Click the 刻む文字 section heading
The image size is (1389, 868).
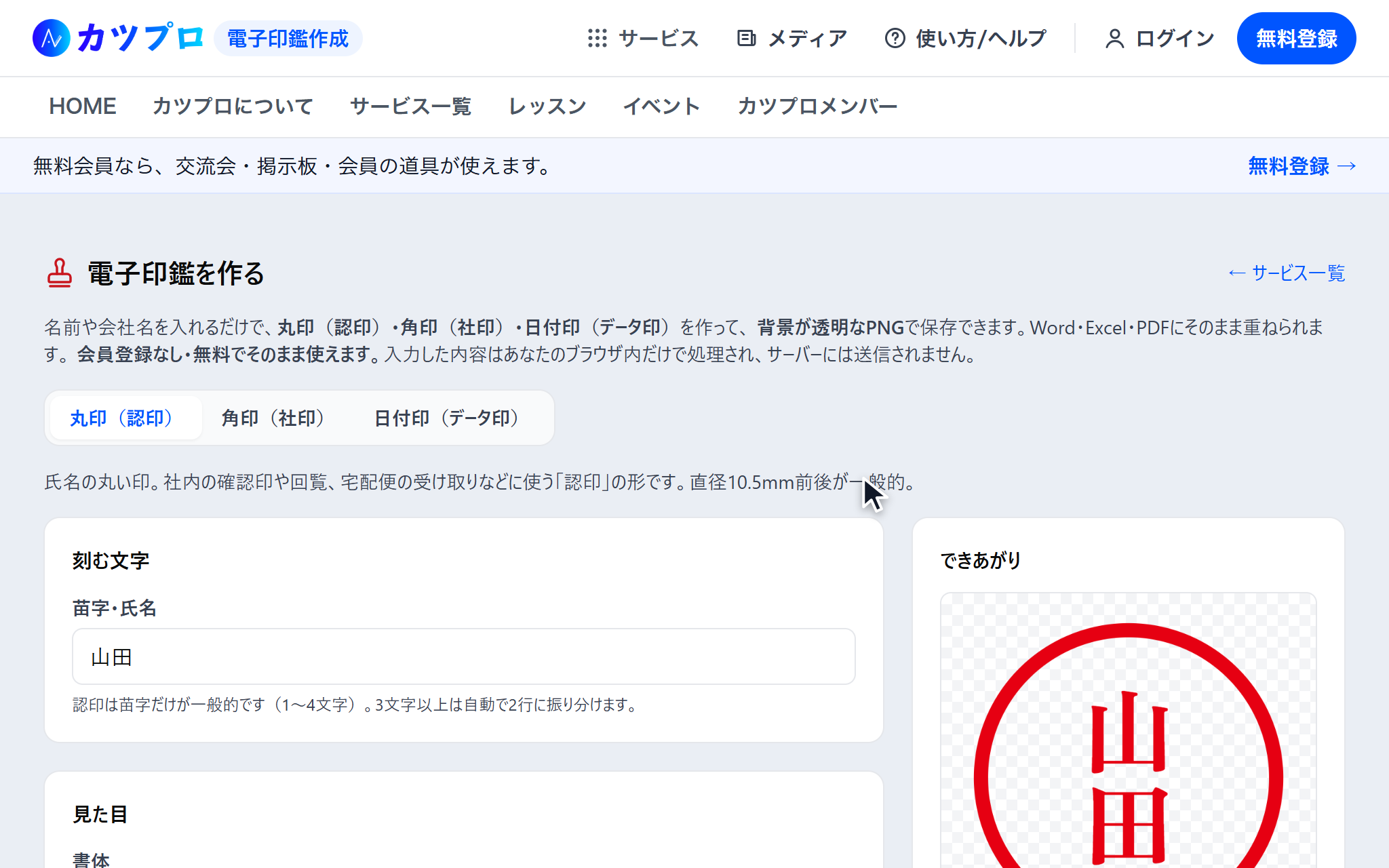tap(111, 561)
